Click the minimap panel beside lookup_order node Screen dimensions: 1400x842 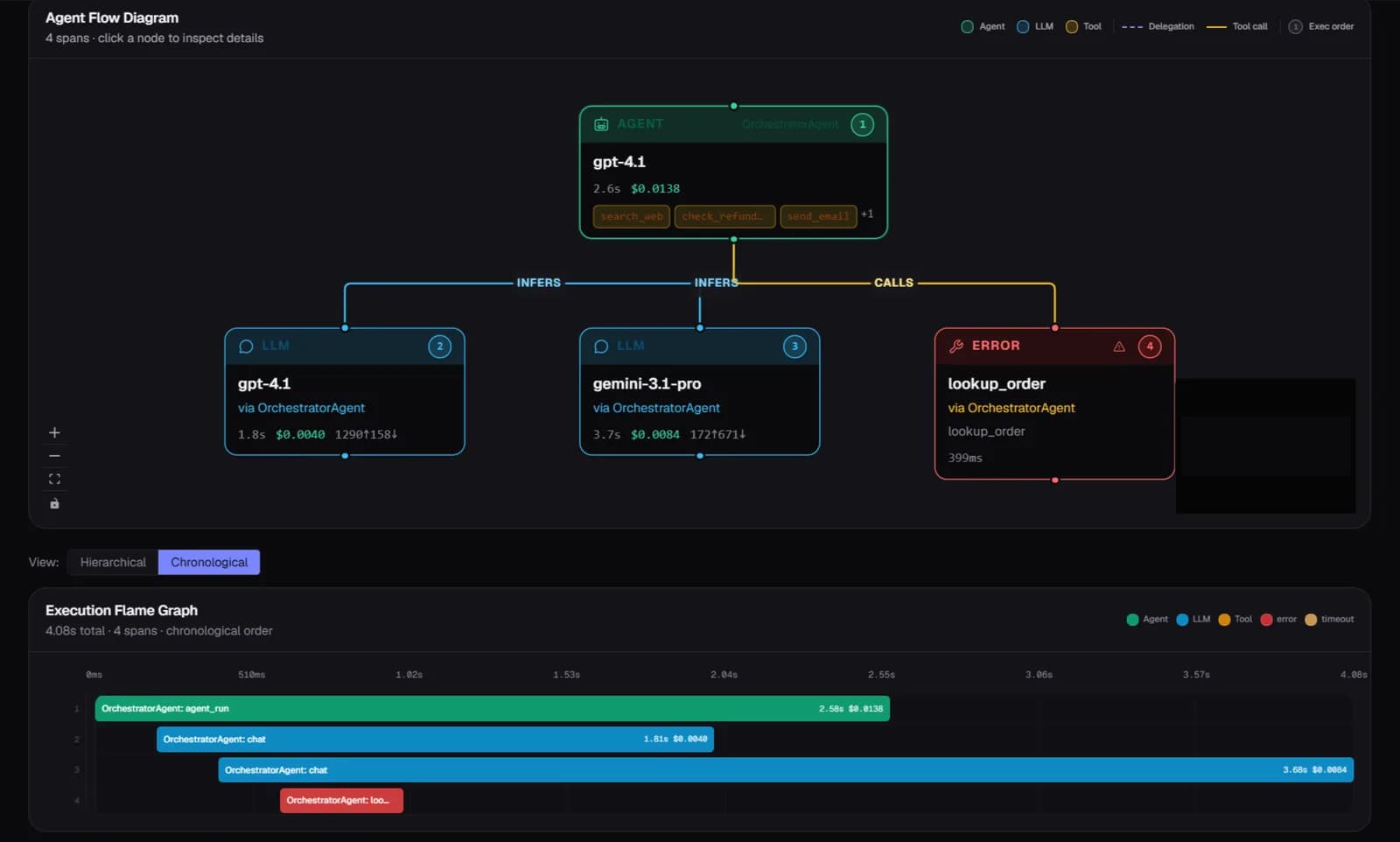[x=1265, y=446]
